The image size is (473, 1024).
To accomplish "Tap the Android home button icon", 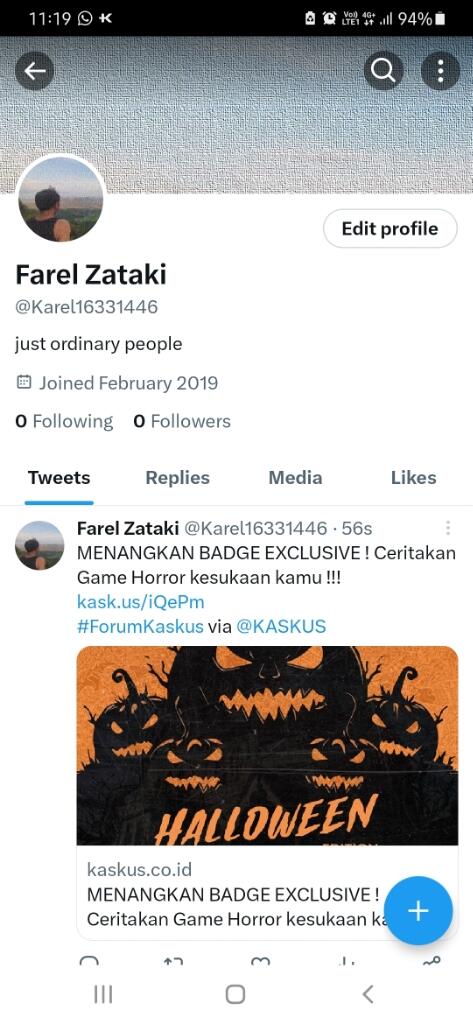I will (x=235, y=994).
